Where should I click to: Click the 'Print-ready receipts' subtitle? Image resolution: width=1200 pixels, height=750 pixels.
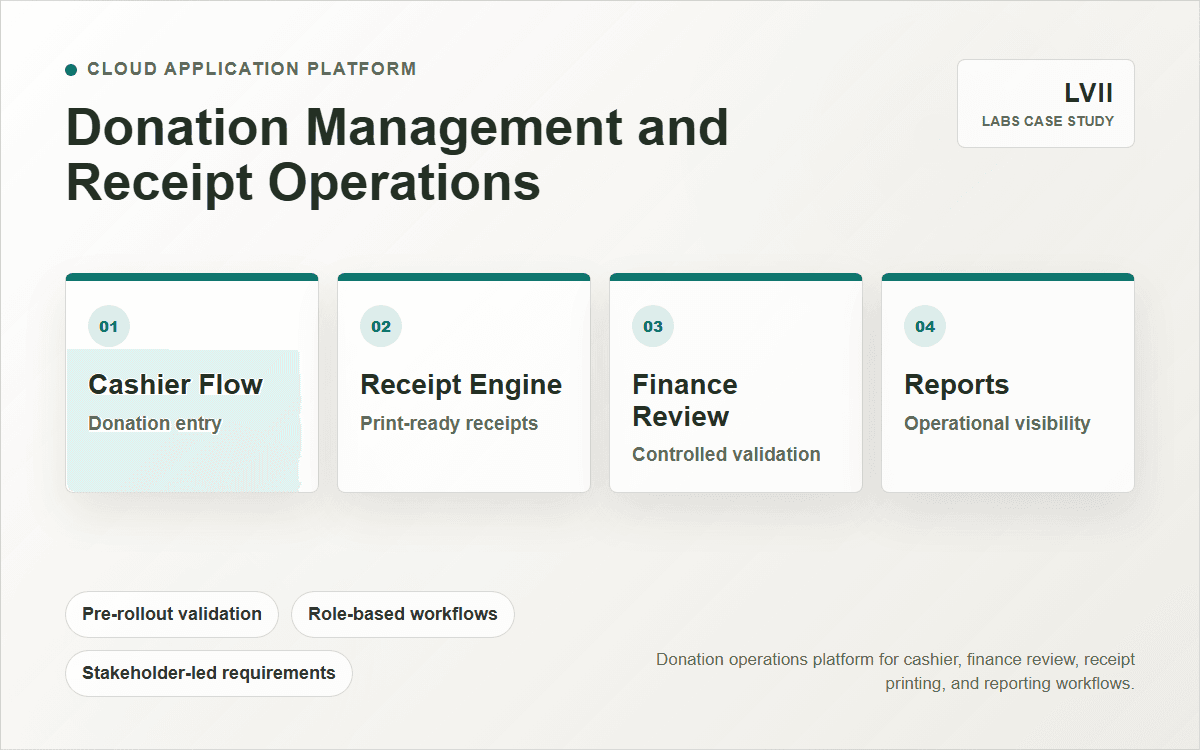coord(449,423)
